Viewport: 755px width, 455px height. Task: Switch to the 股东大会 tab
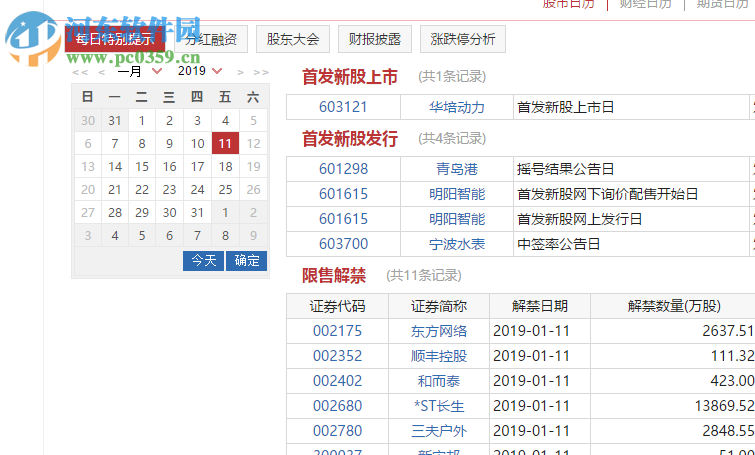293,39
